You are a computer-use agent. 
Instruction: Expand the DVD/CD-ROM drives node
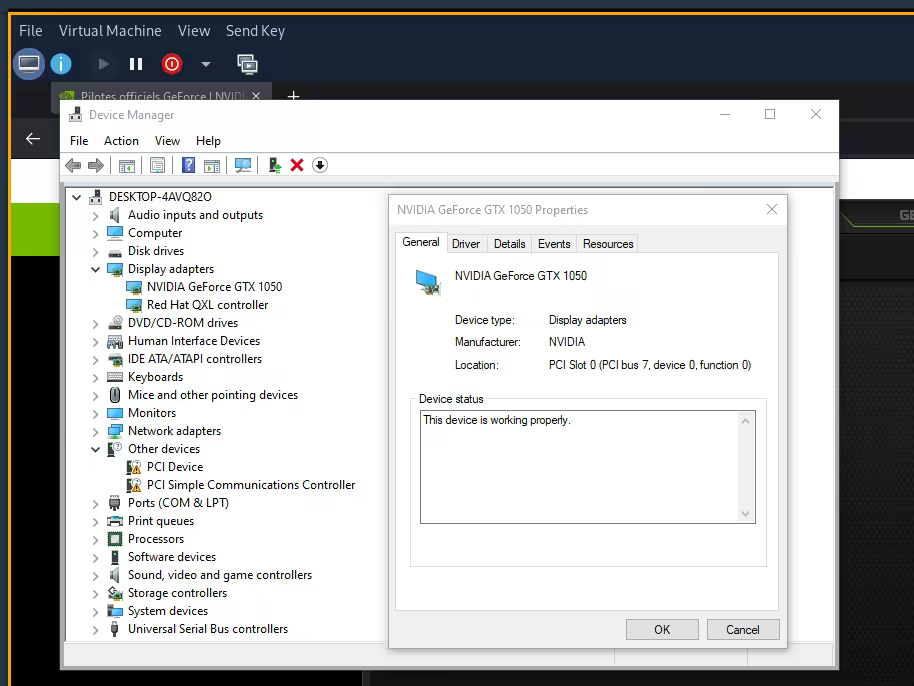tap(96, 323)
